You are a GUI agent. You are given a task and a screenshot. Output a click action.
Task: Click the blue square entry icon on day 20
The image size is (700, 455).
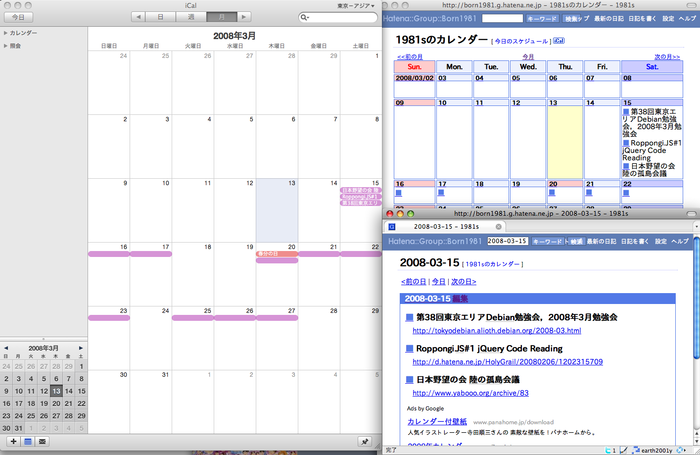tap(552, 193)
